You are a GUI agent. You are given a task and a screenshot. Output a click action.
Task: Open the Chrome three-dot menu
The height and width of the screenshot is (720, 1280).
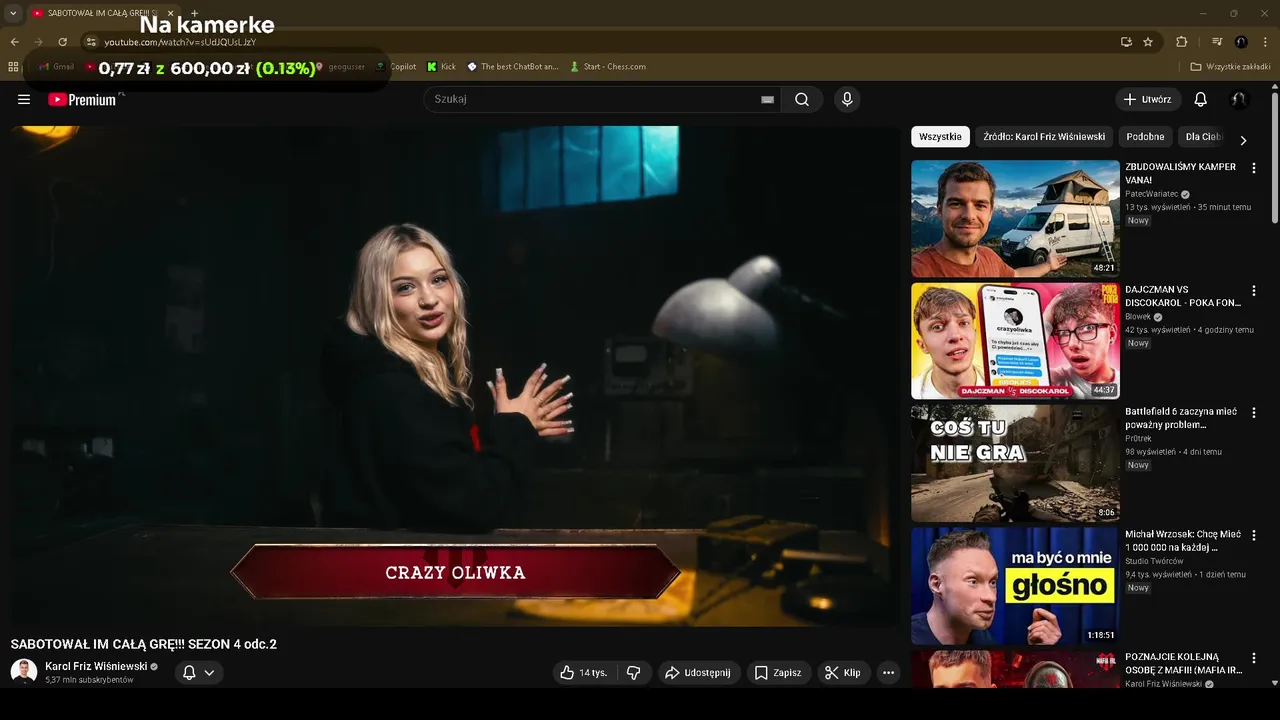click(x=1266, y=42)
